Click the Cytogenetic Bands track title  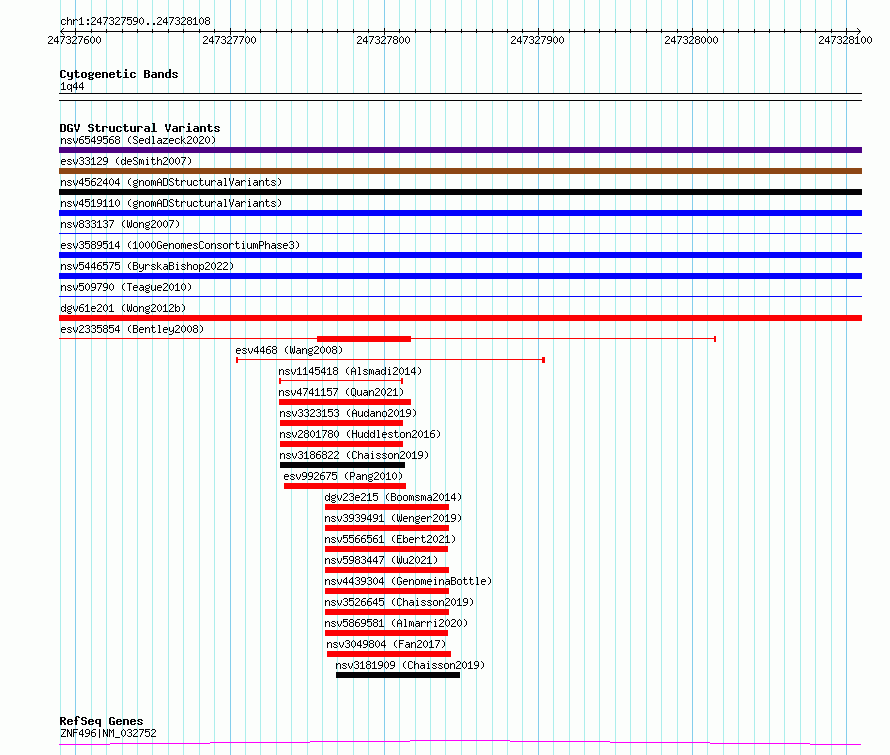[x=118, y=74]
